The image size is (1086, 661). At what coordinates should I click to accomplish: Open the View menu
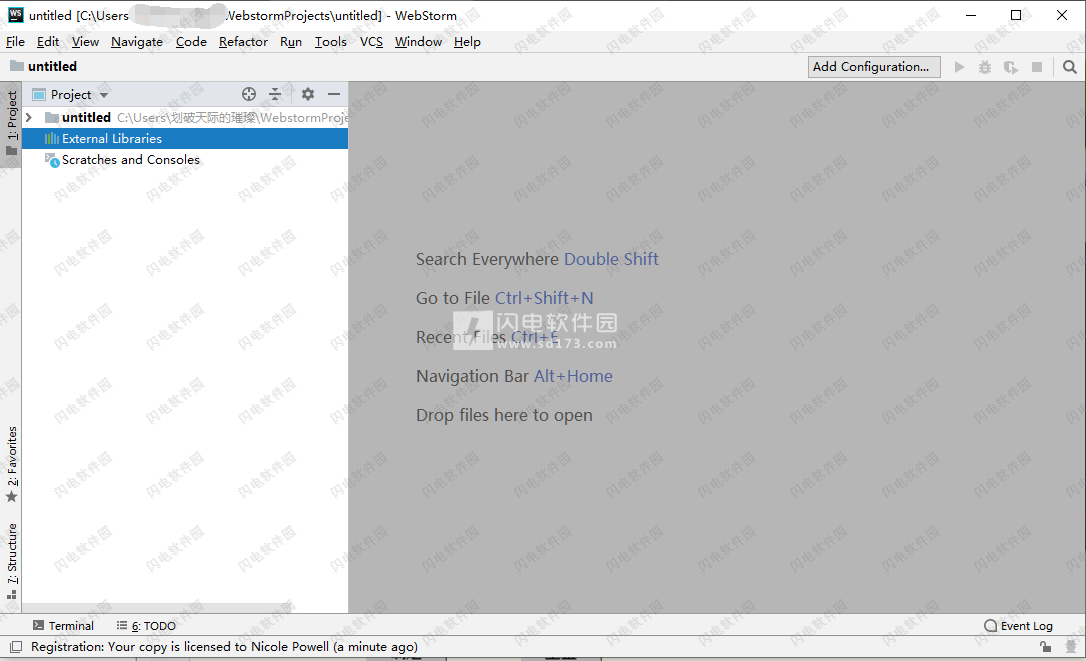point(85,42)
